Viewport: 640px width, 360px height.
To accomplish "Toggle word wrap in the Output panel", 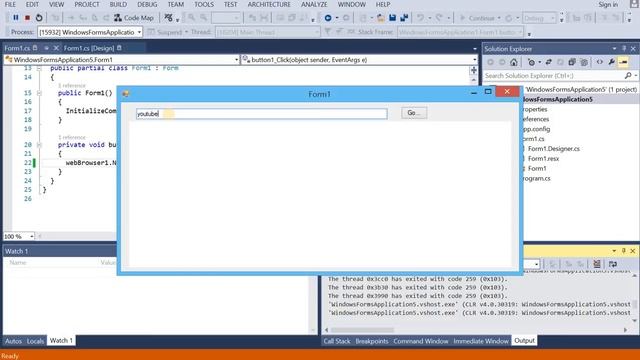I will 612,264.
